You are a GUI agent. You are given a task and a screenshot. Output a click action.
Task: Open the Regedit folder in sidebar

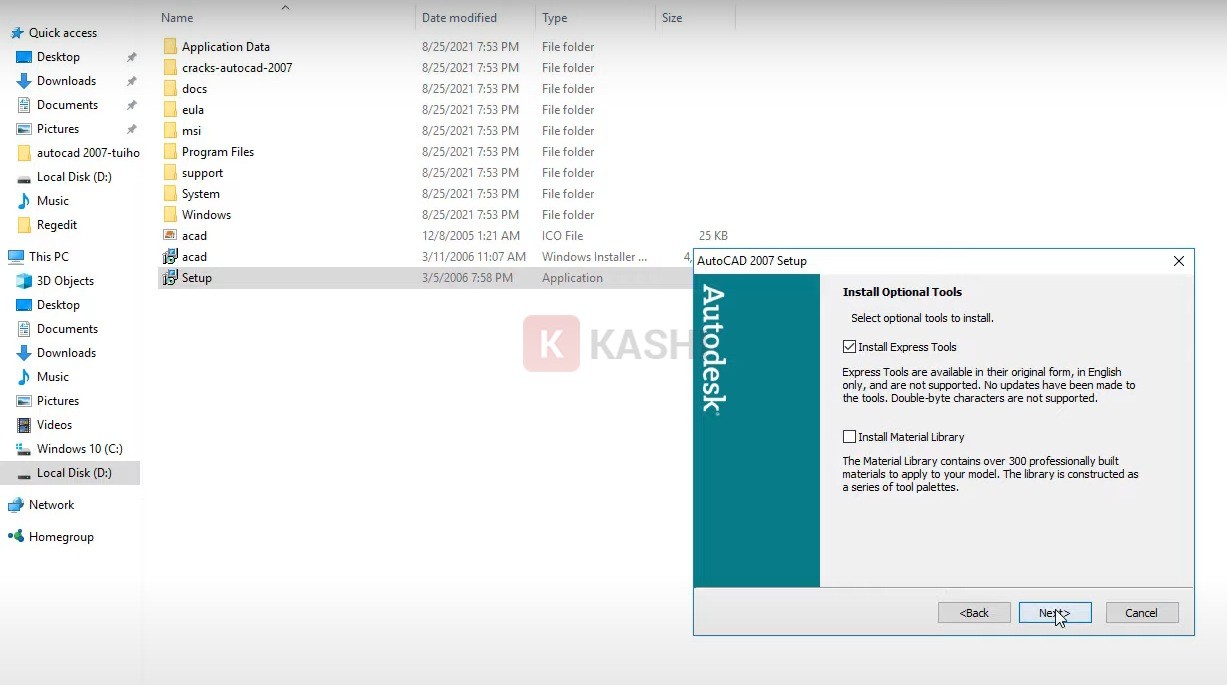coord(57,225)
